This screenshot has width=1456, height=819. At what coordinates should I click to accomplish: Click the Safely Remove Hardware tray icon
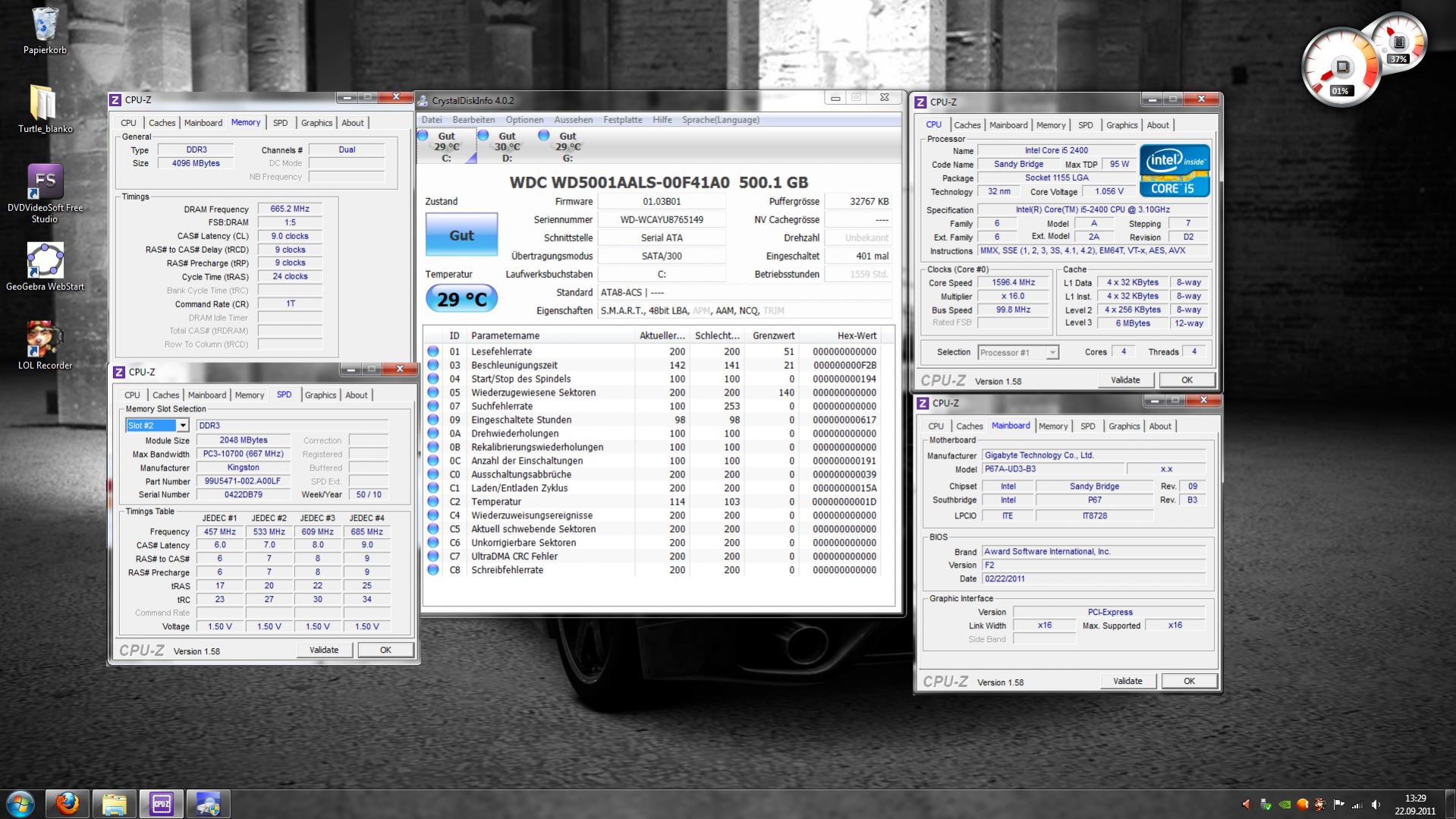click(x=1265, y=804)
